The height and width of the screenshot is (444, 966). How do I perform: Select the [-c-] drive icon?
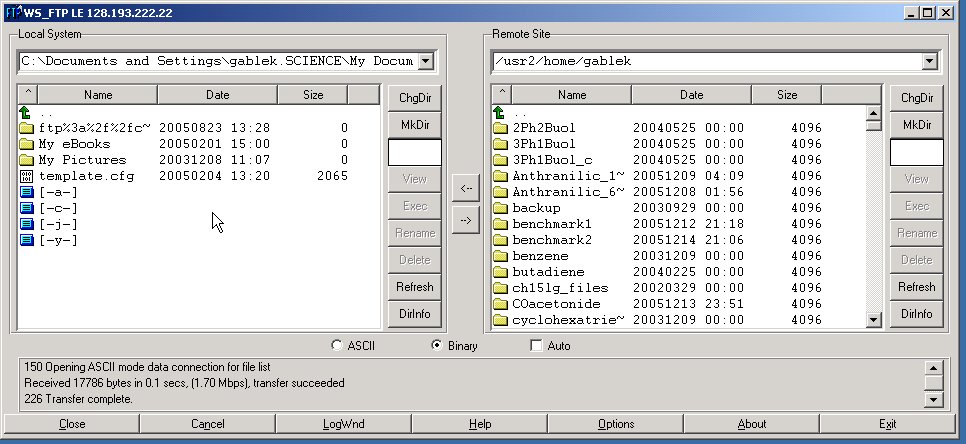[26, 208]
